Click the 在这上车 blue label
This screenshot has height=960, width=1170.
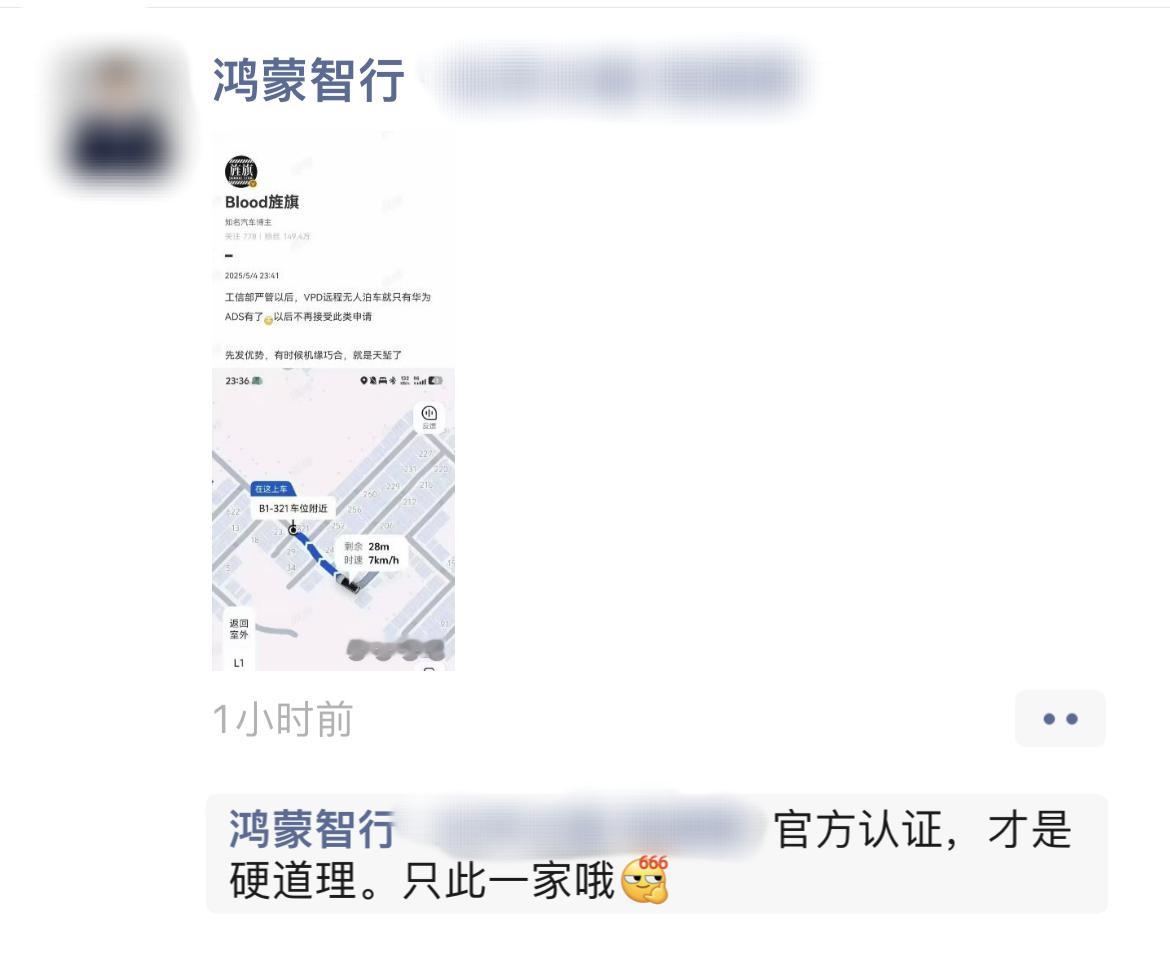pyautogui.click(x=272, y=489)
